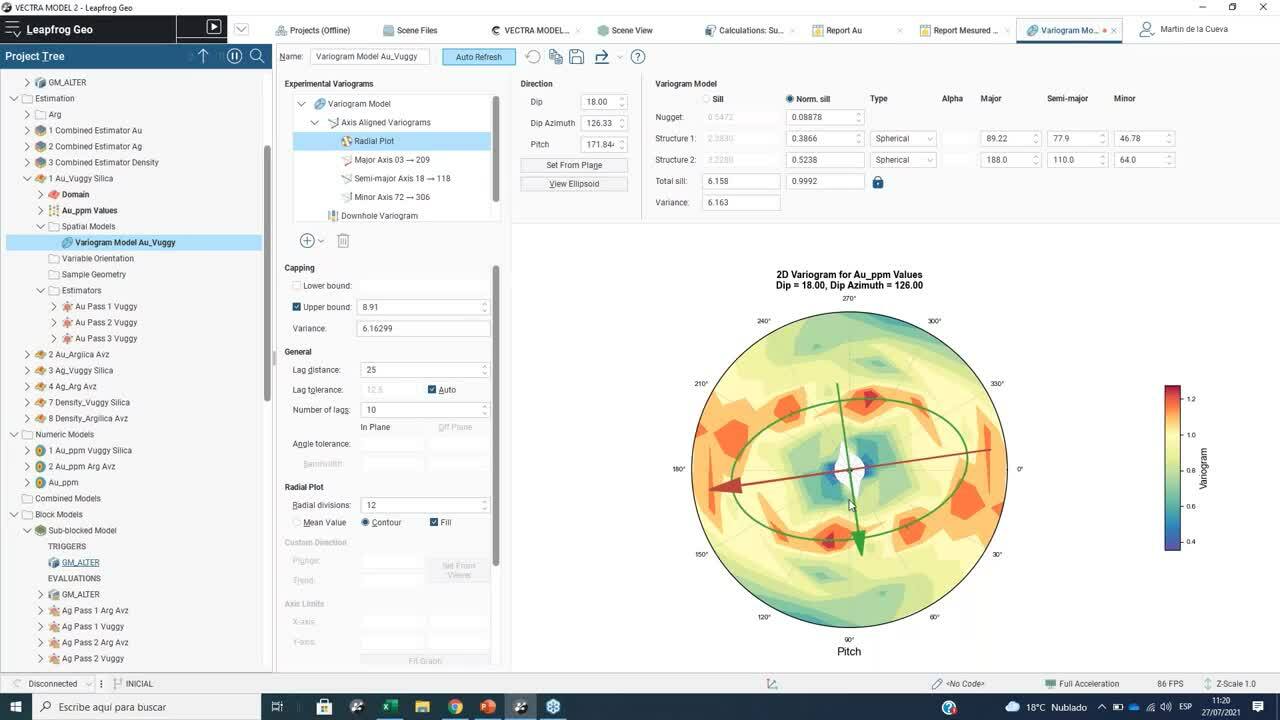Switch to Report Mesured tab
1280x720 pixels.
point(964,30)
